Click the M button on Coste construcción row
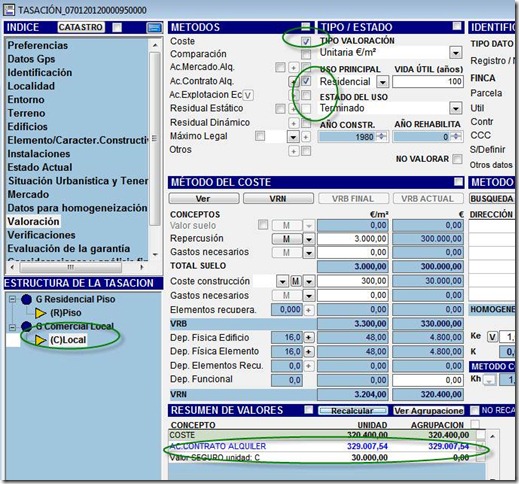This screenshot has height=484, width=519. pos(296,282)
